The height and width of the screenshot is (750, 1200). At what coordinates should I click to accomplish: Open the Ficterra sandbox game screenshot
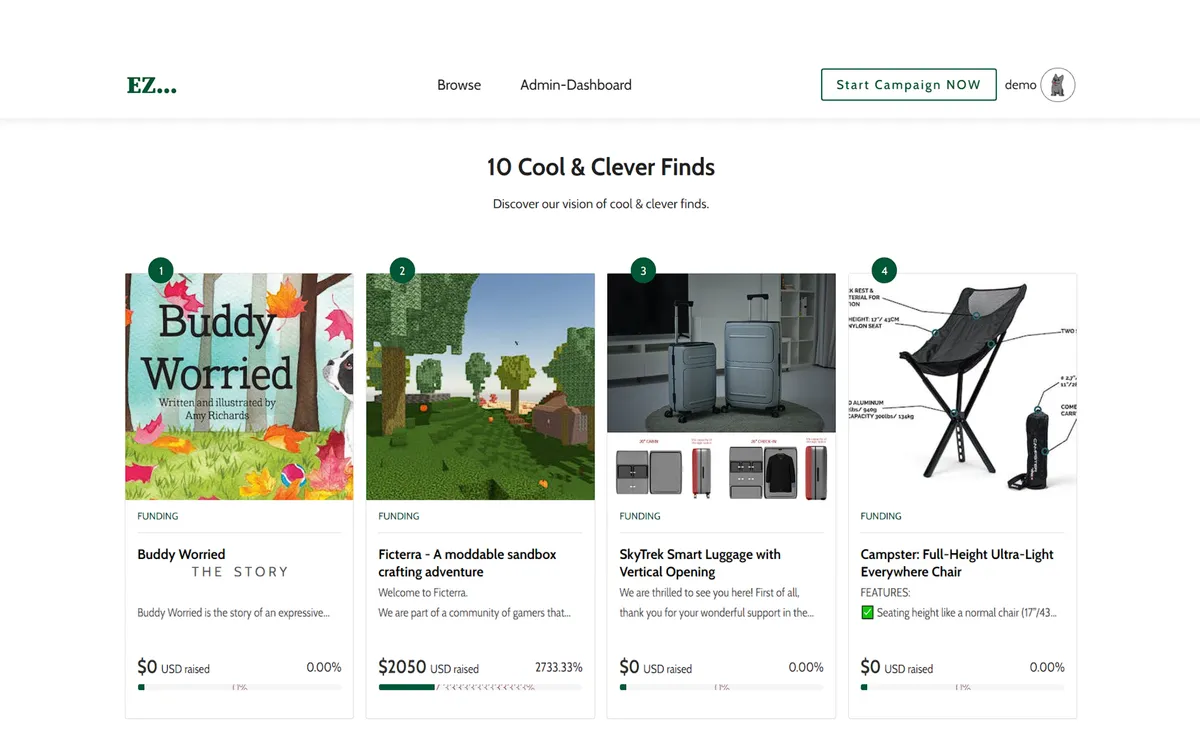click(480, 387)
